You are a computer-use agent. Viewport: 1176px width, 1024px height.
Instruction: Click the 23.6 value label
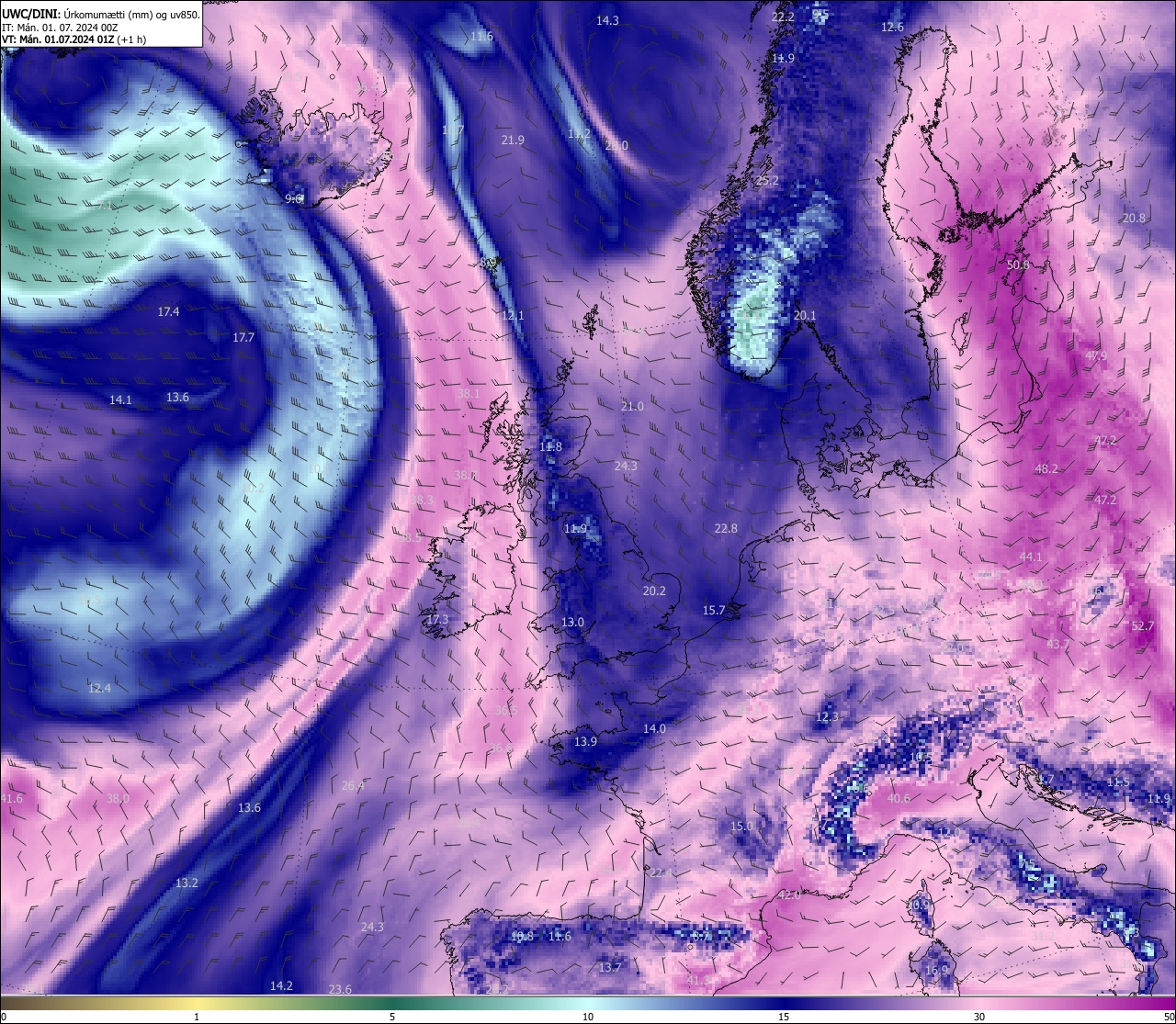(340, 990)
